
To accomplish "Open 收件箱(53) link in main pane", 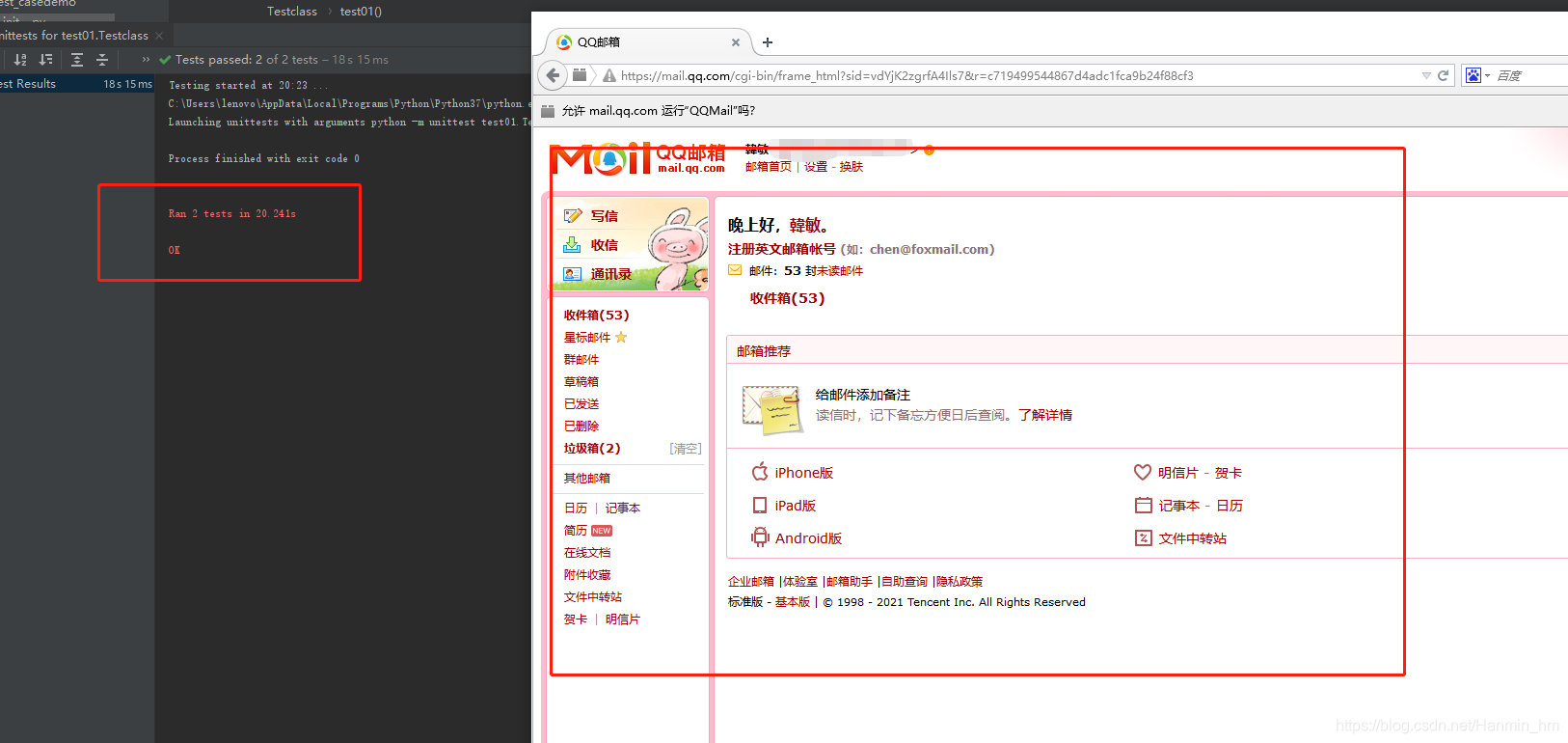I will (787, 299).
